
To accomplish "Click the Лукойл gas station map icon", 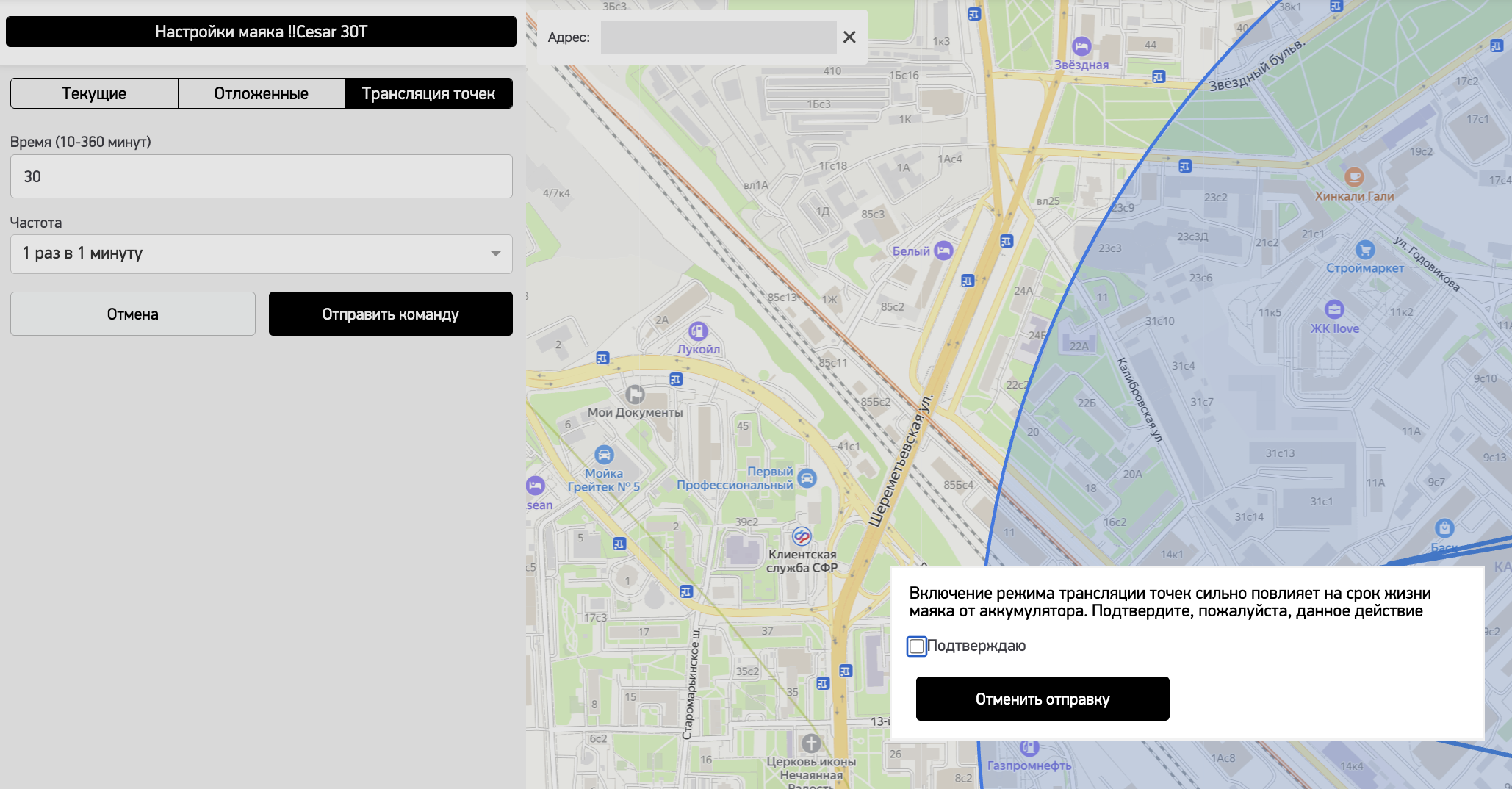I will coord(698,331).
